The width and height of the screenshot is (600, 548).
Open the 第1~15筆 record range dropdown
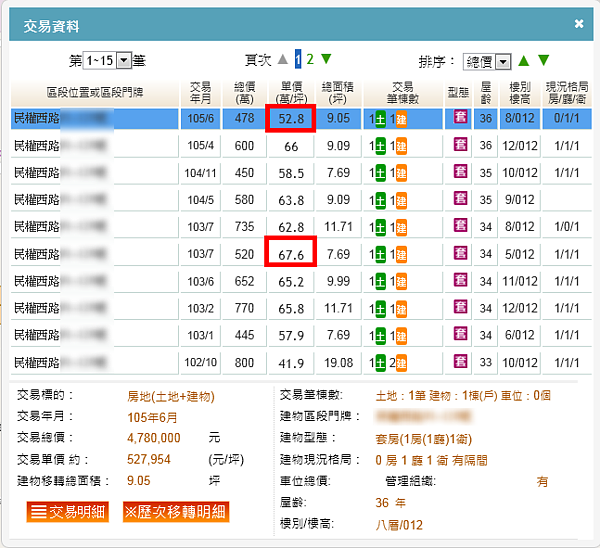pos(107,60)
